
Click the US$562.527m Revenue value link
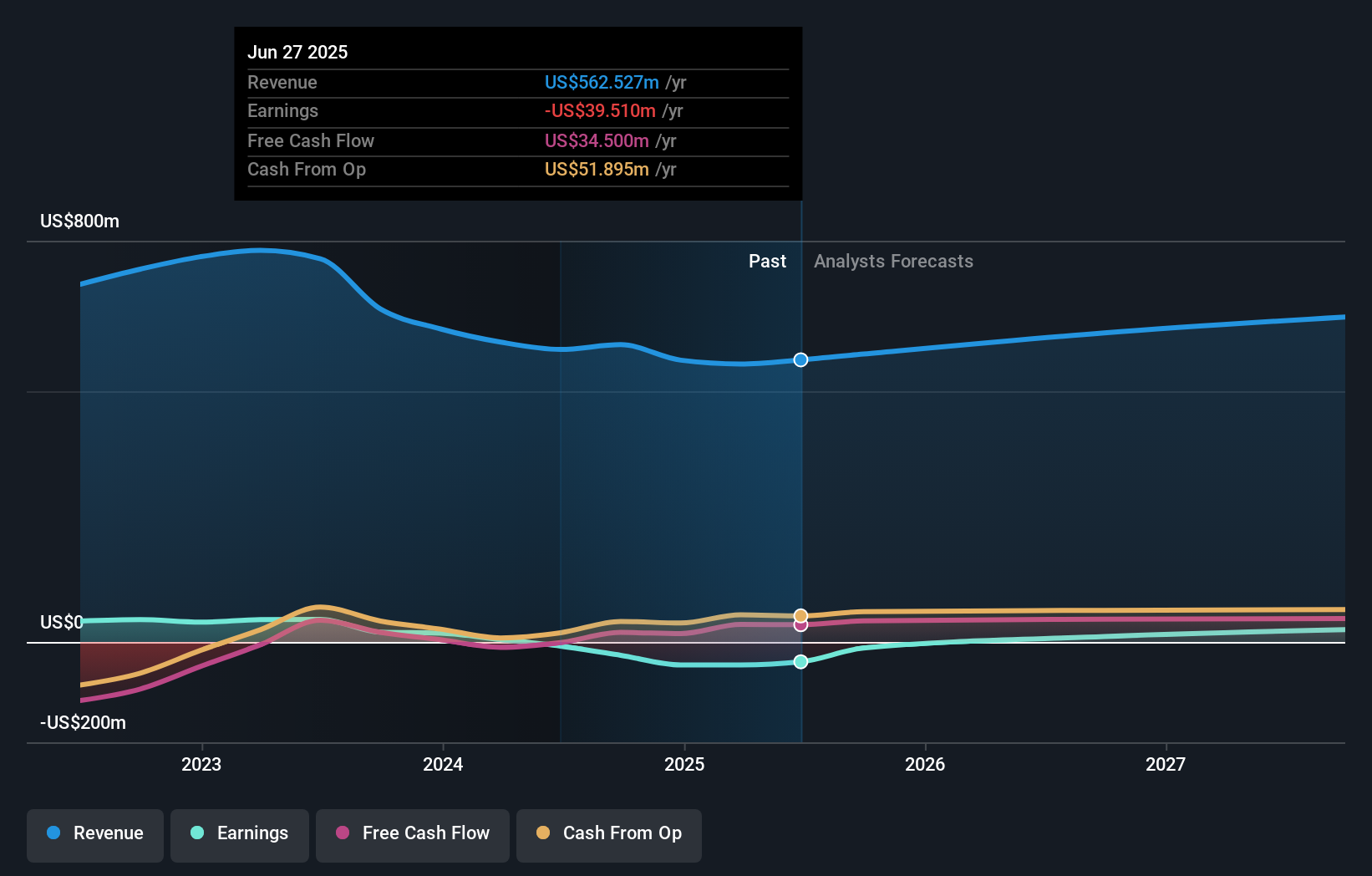pyautogui.click(x=602, y=82)
